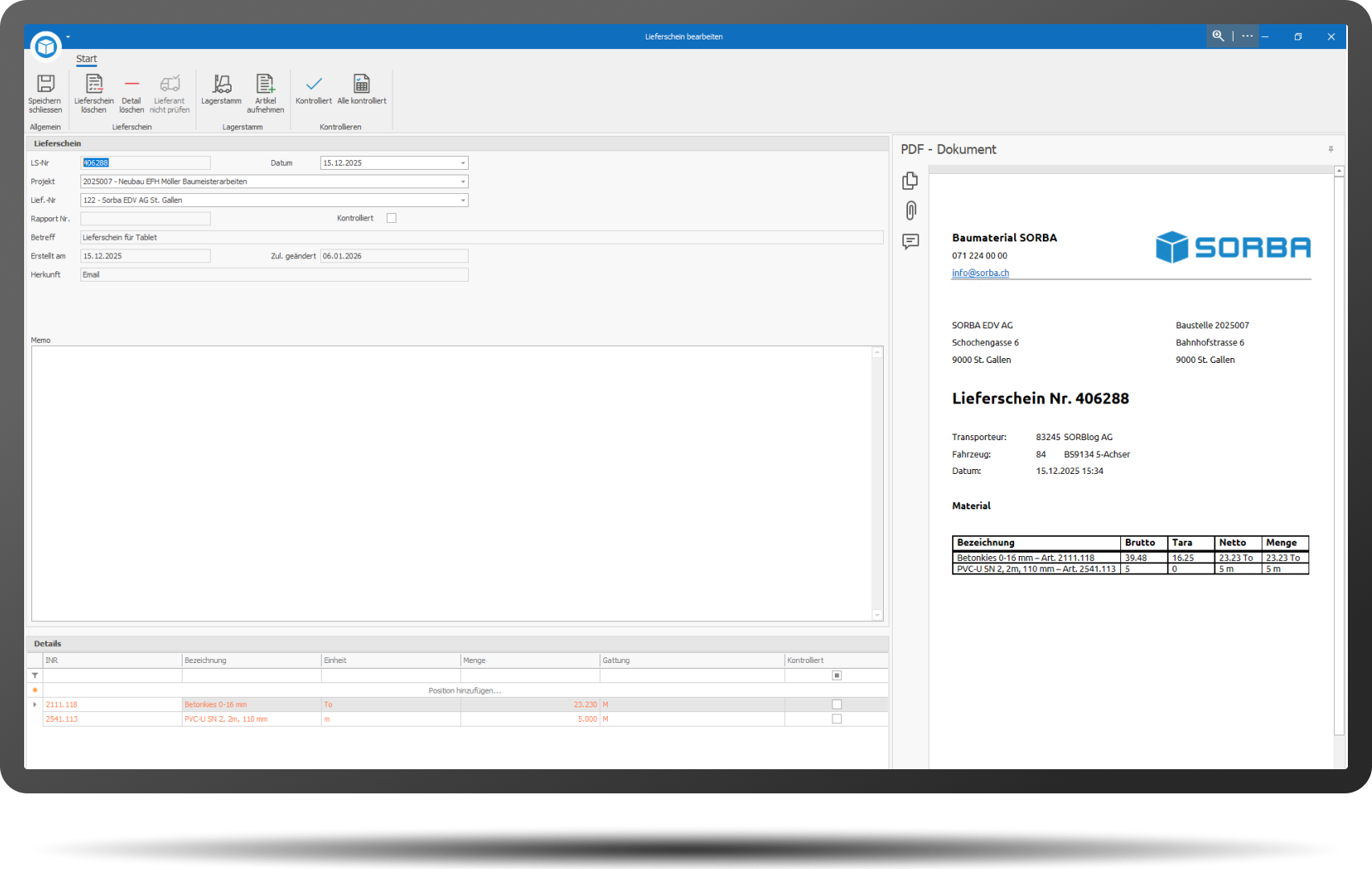The image size is (1372, 869).
Task: Expand the Projekt dropdown list
Action: click(462, 182)
